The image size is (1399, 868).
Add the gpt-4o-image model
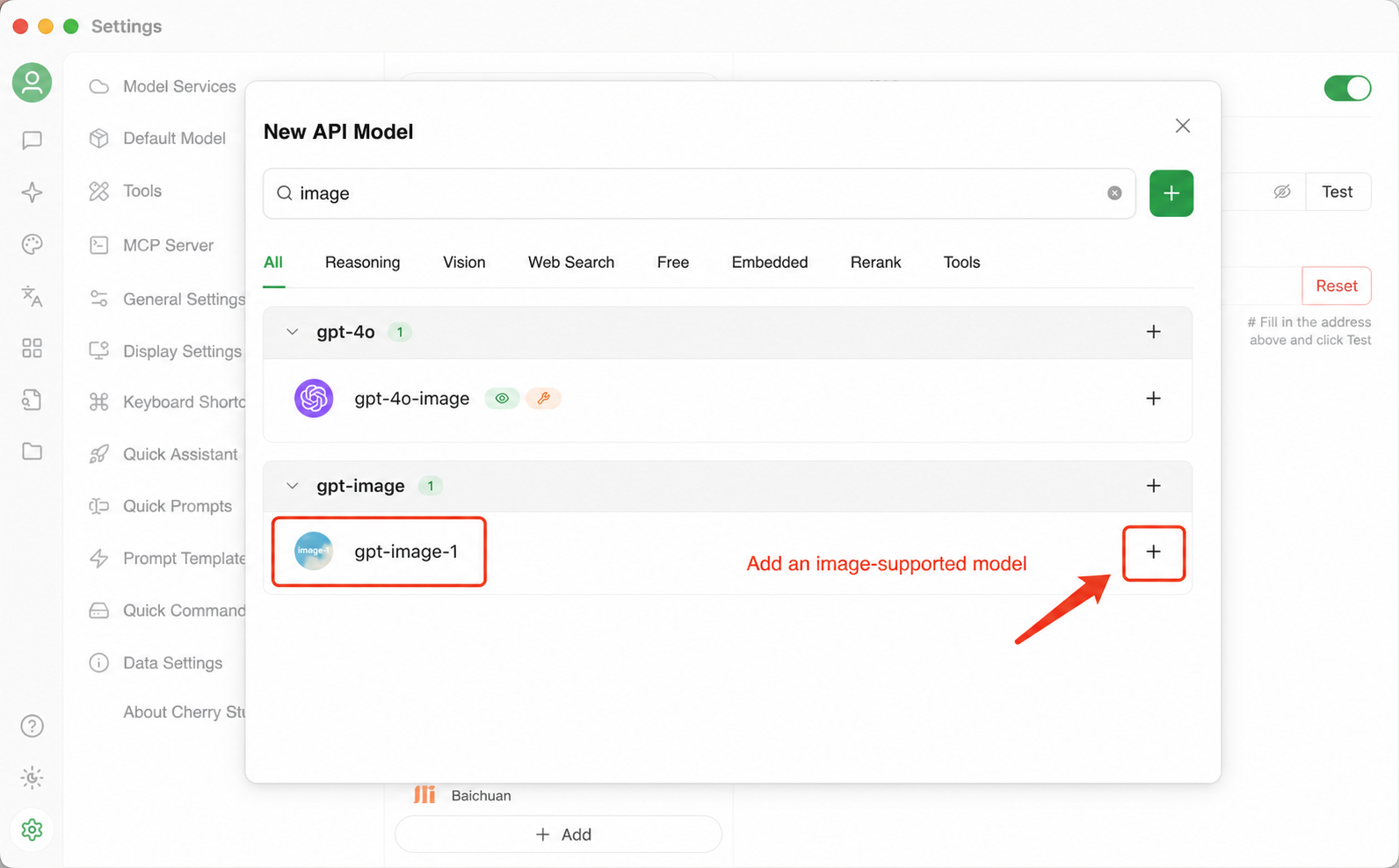pos(1154,399)
